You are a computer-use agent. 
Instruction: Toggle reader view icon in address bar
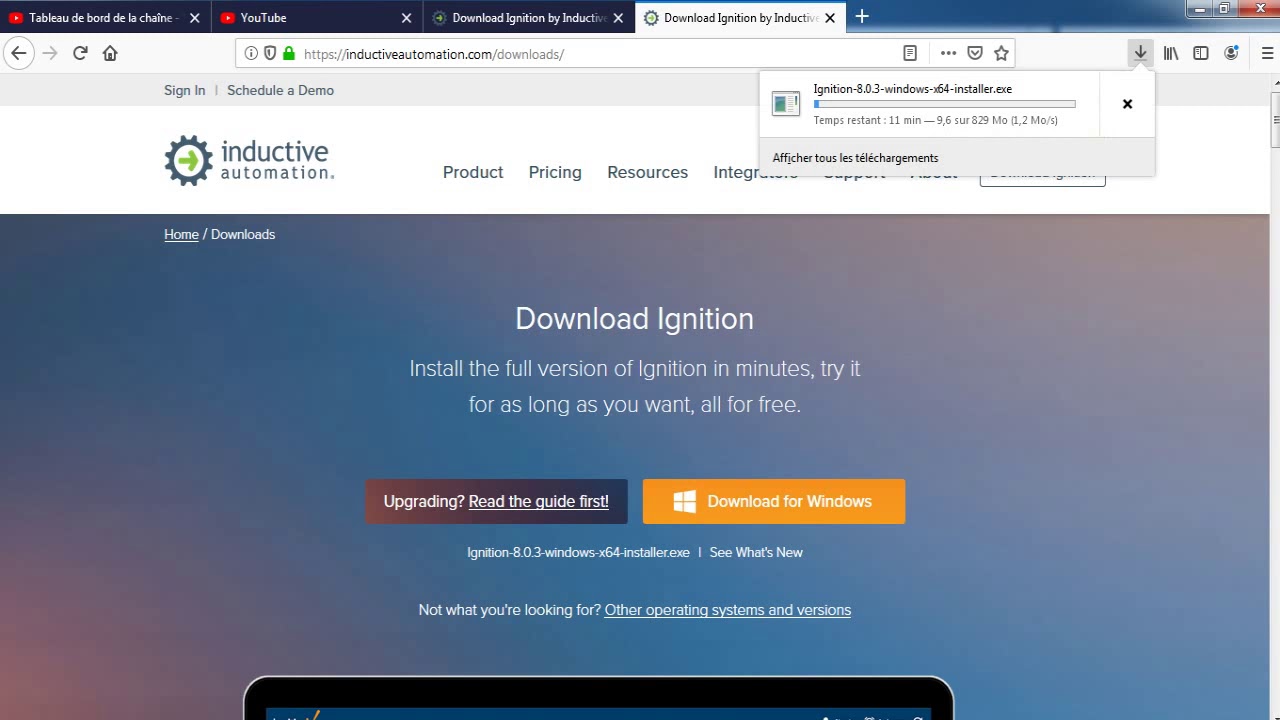pyautogui.click(x=910, y=54)
